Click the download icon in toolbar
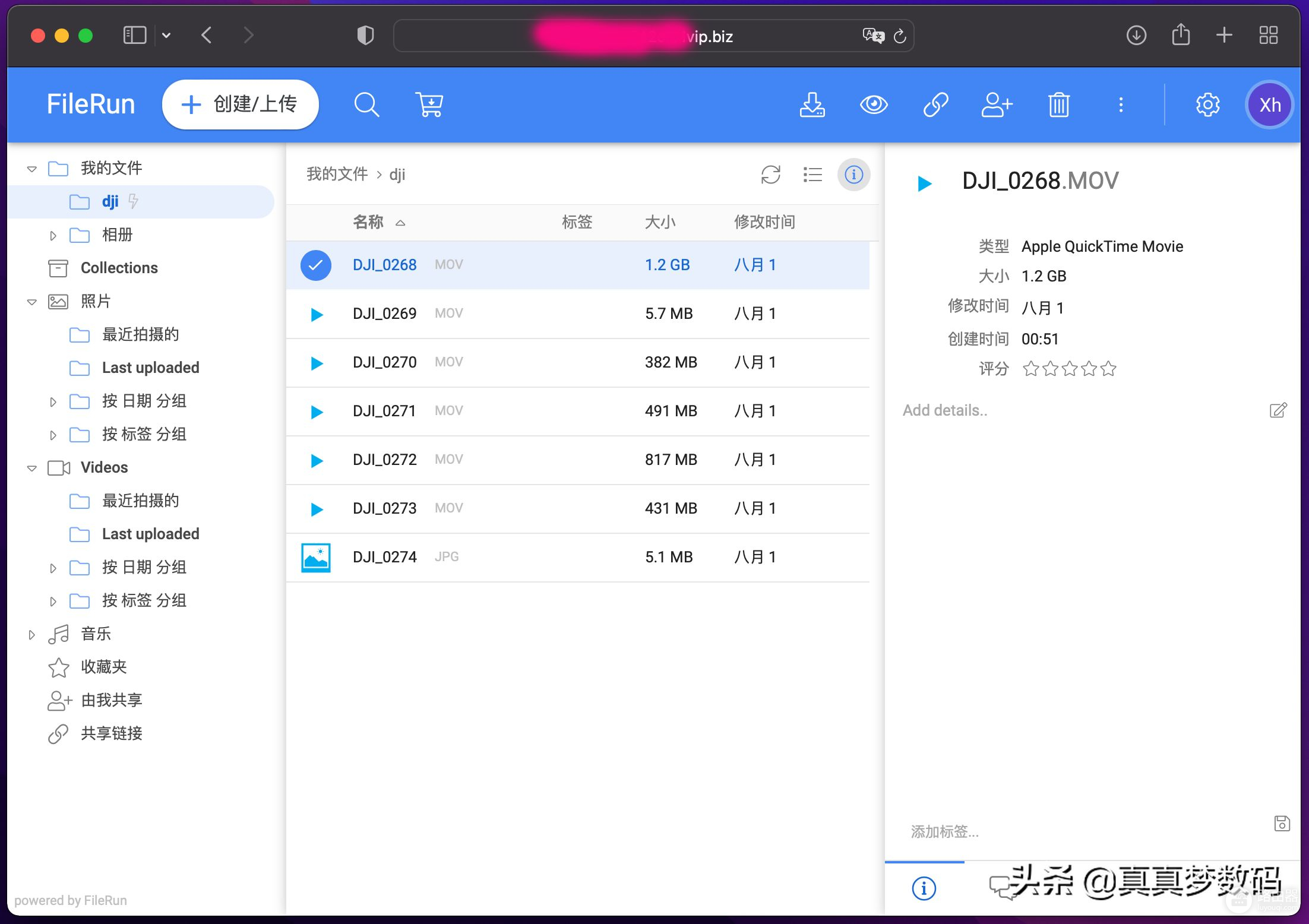 point(812,105)
